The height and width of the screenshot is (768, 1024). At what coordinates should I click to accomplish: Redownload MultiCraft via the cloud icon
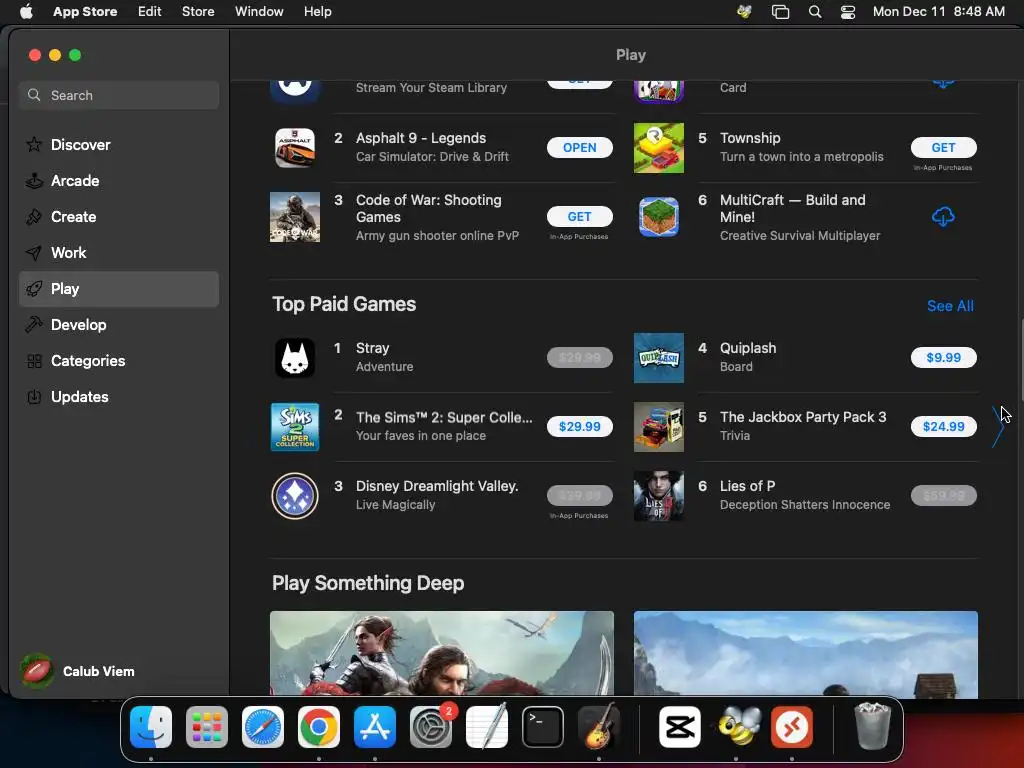tap(943, 216)
